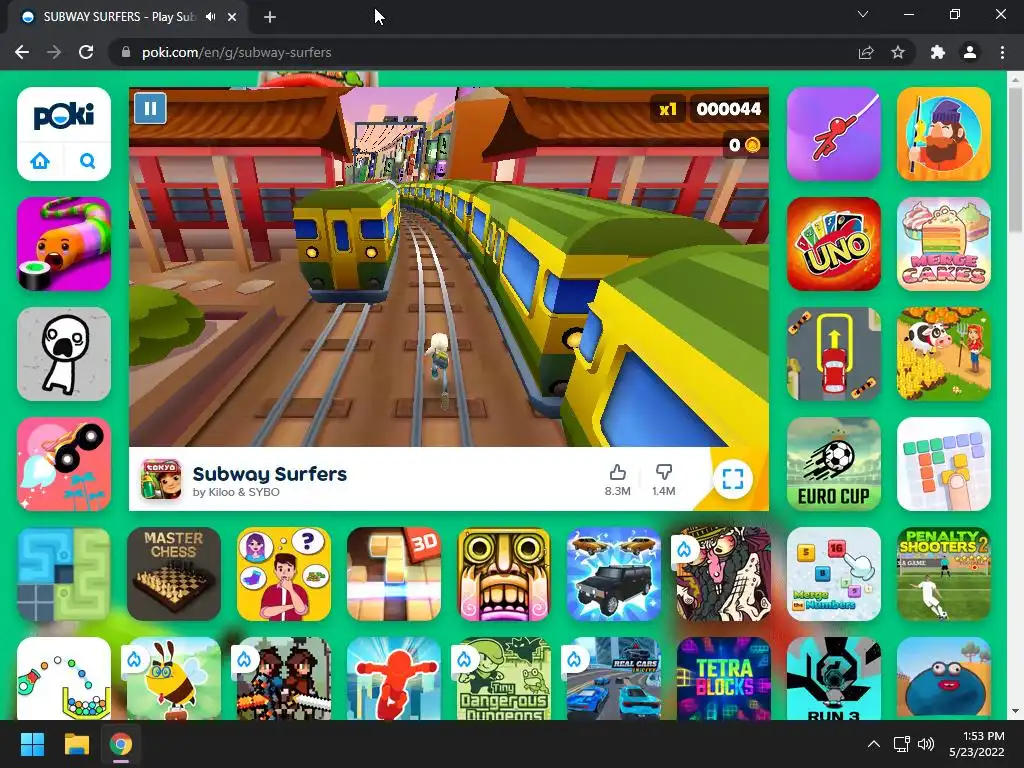The width and height of the screenshot is (1024, 768).
Task: Open Chrome profile menu
Action: (x=970, y=52)
